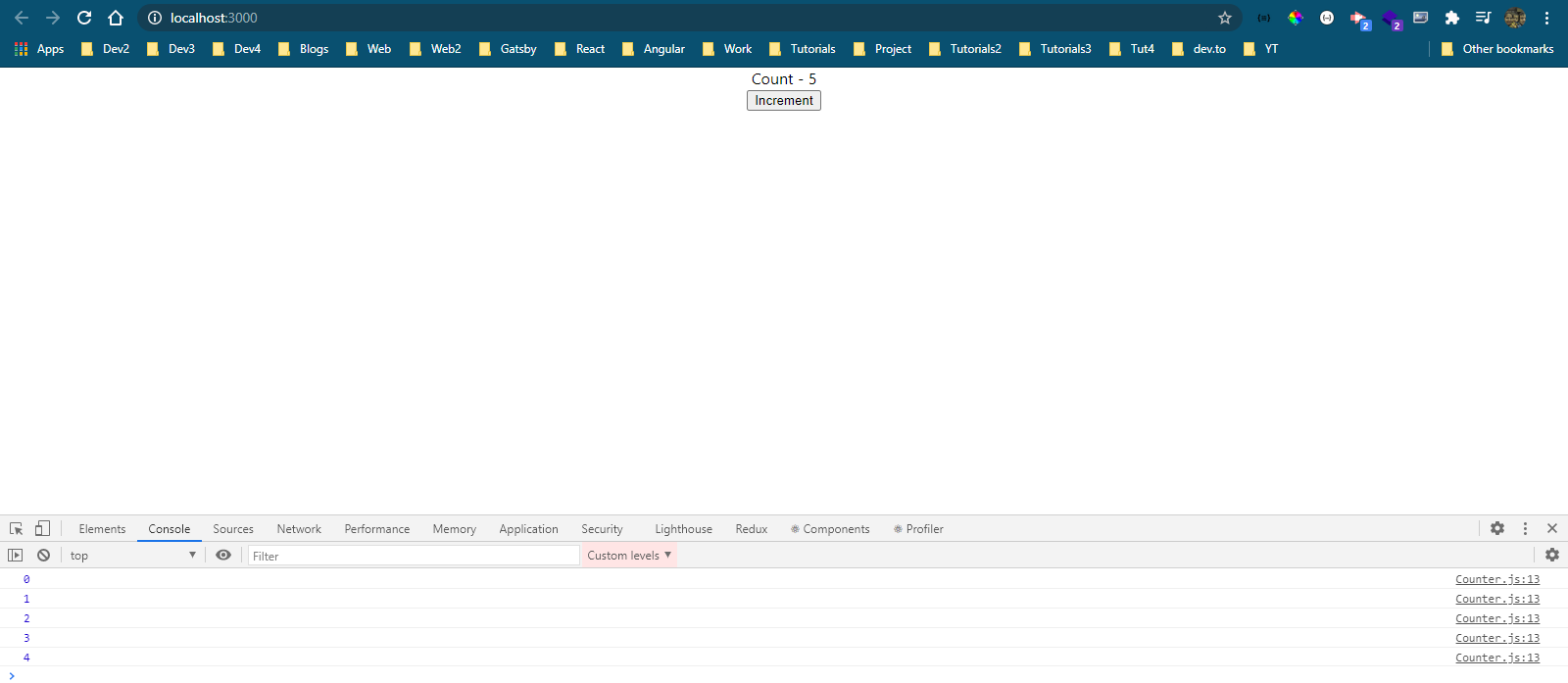The image size is (1568, 683).
Task: Open the top JavaScript context dropdown
Action: coord(132,555)
